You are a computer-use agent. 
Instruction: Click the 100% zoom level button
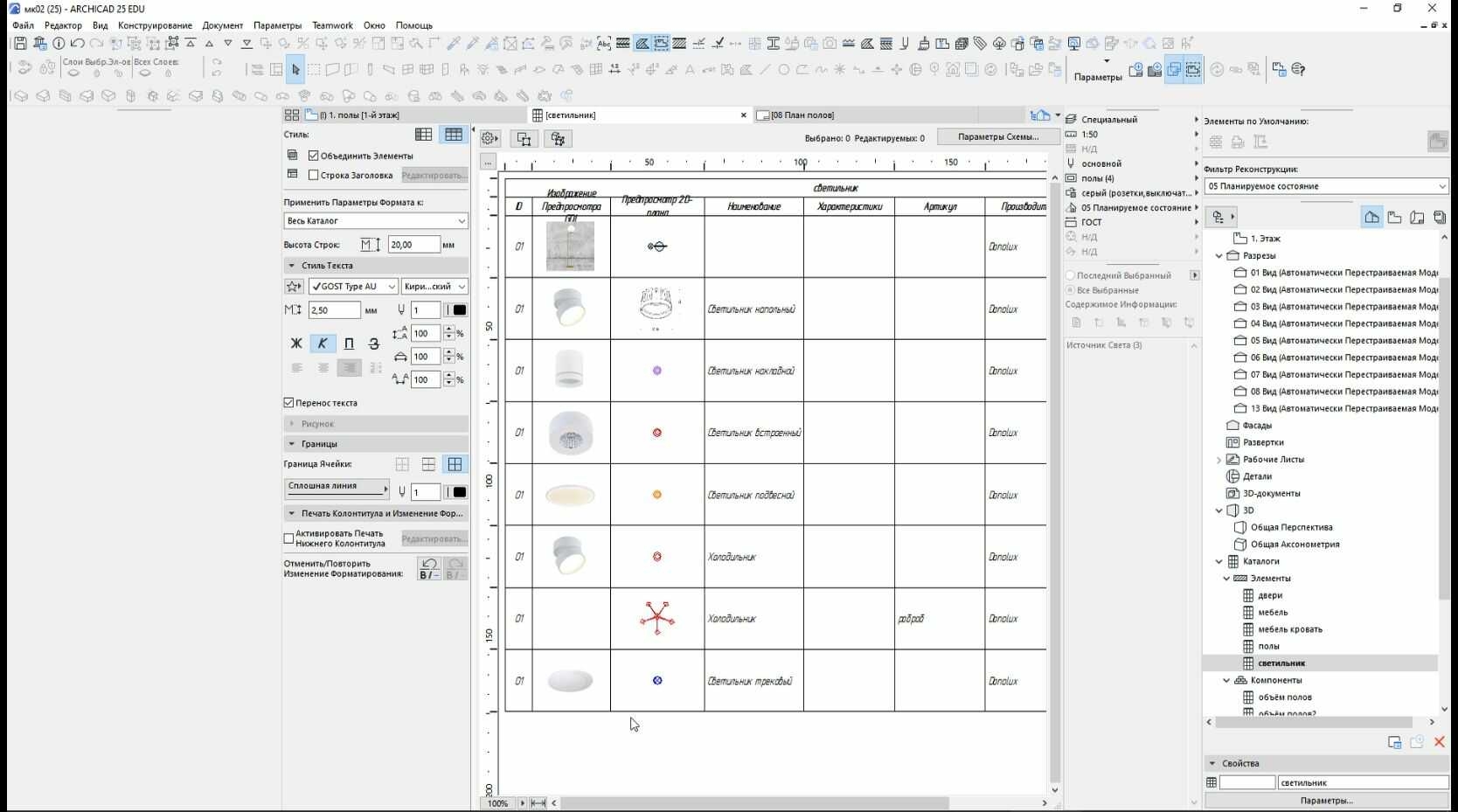[497, 803]
